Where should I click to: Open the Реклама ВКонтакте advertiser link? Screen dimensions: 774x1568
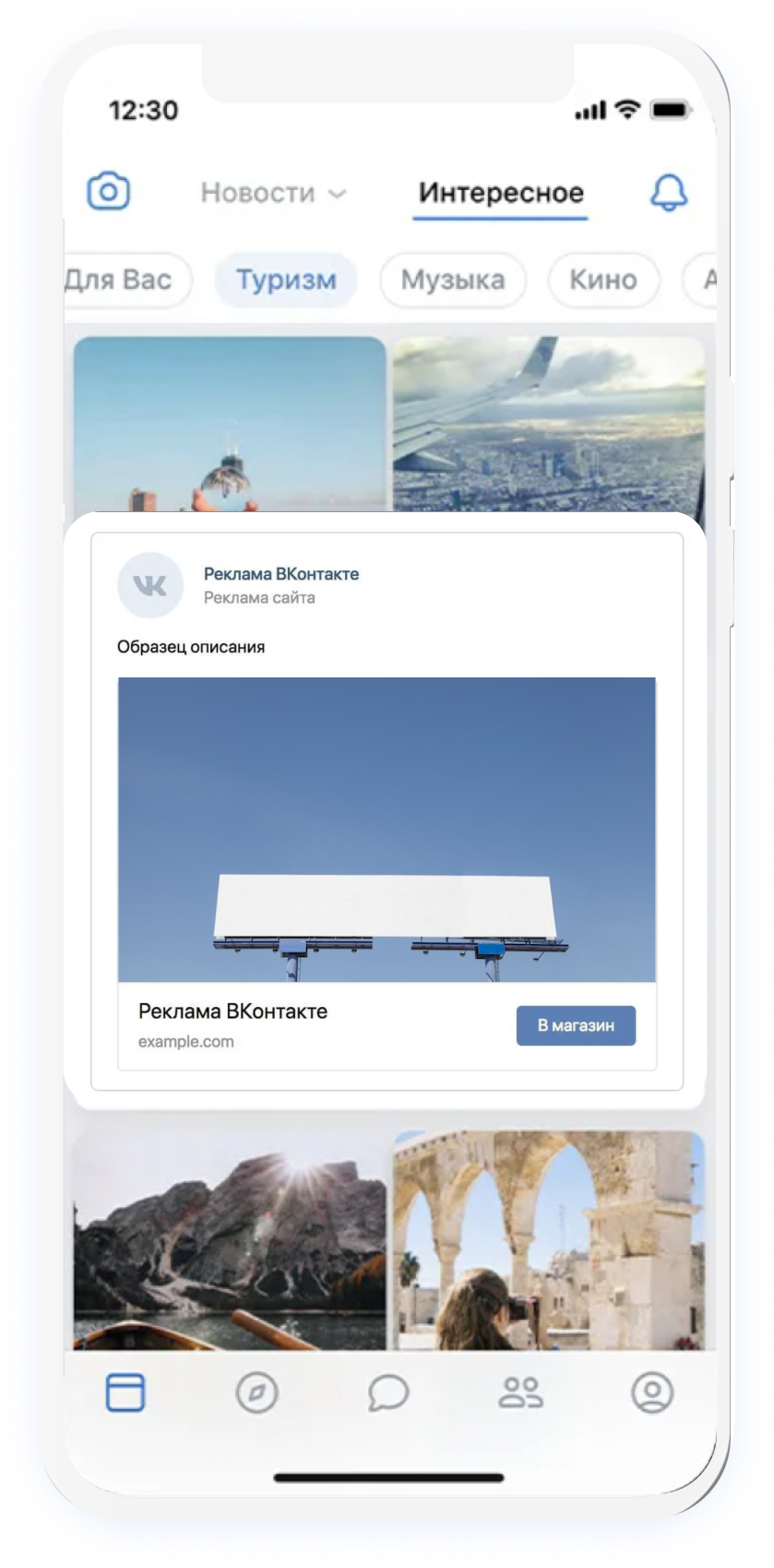click(281, 573)
